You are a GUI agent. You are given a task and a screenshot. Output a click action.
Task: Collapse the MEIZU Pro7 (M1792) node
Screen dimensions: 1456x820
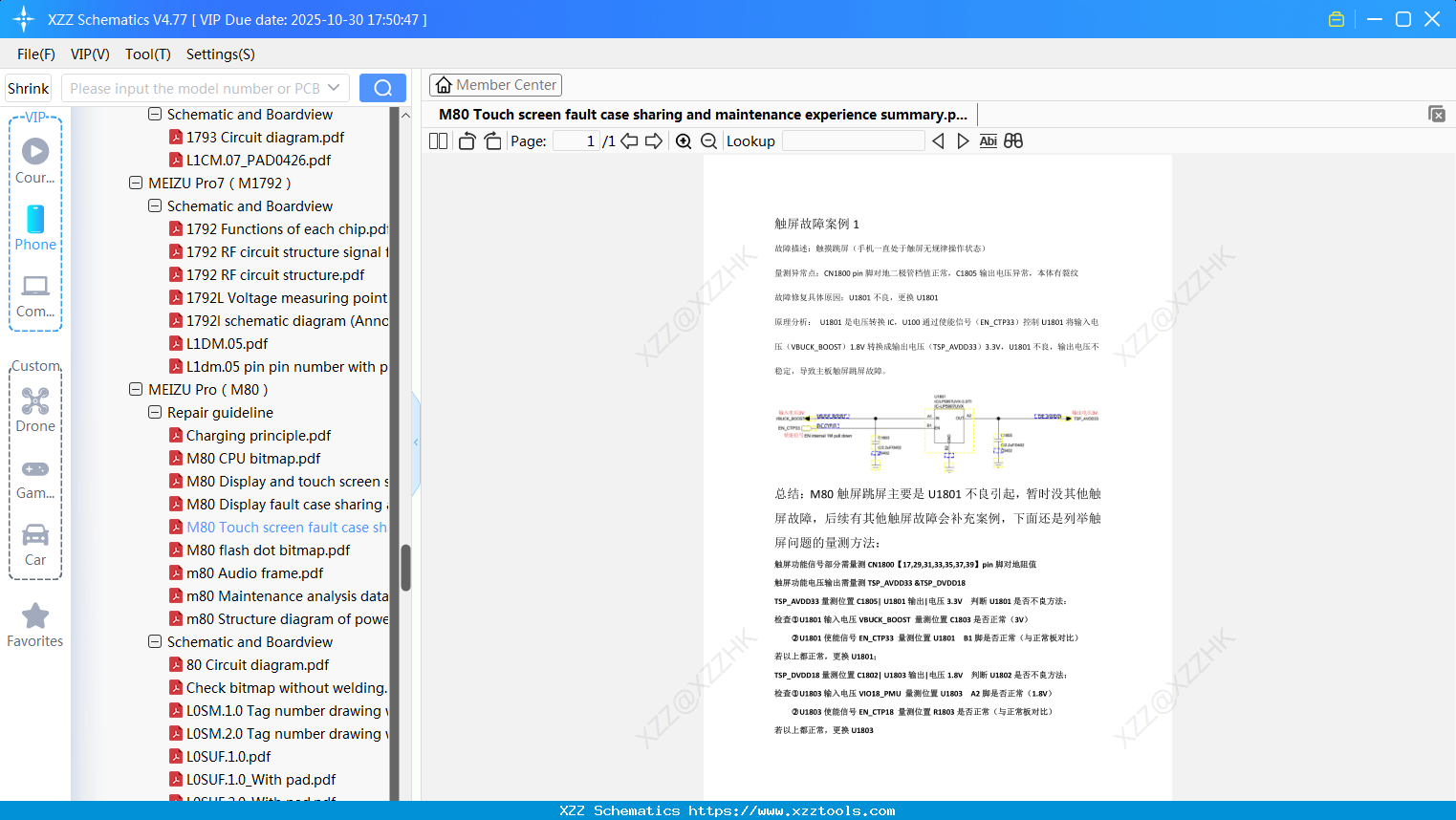coord(135,183)
